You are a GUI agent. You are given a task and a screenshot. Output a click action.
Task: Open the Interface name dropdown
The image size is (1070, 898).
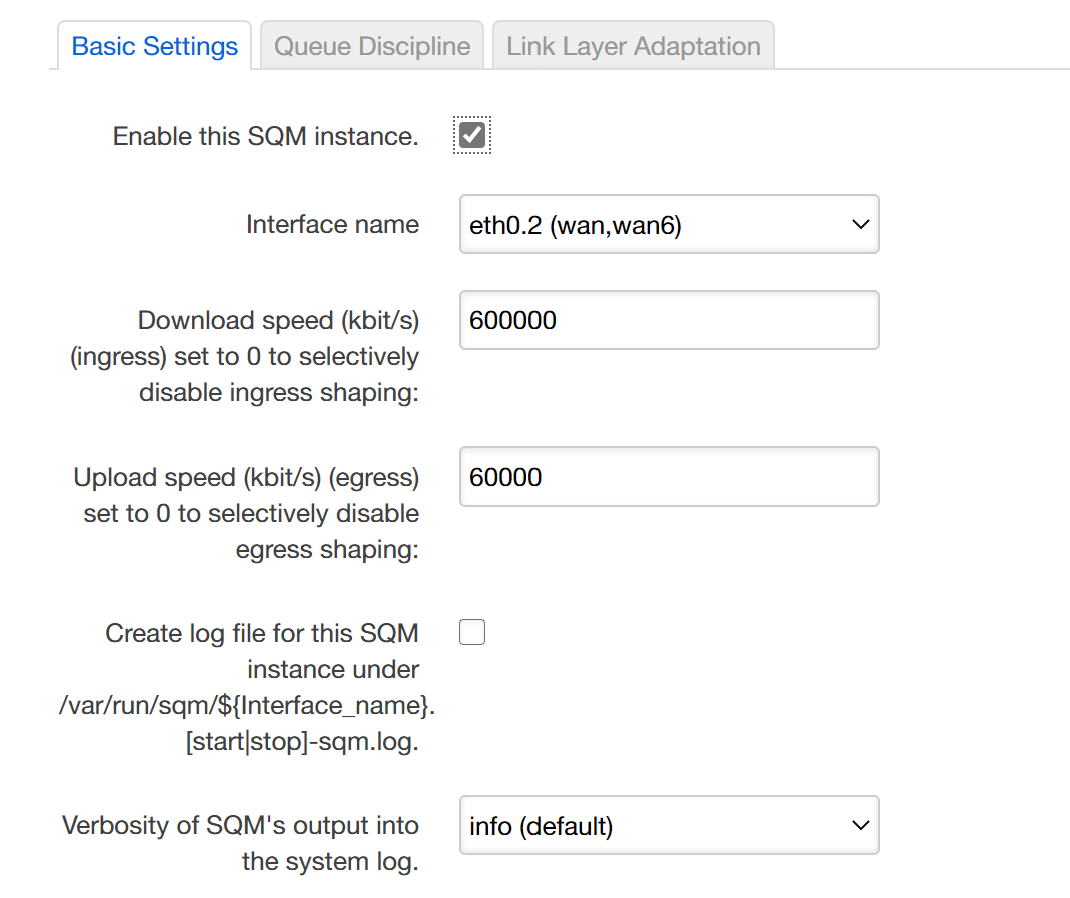coord(668,225)
